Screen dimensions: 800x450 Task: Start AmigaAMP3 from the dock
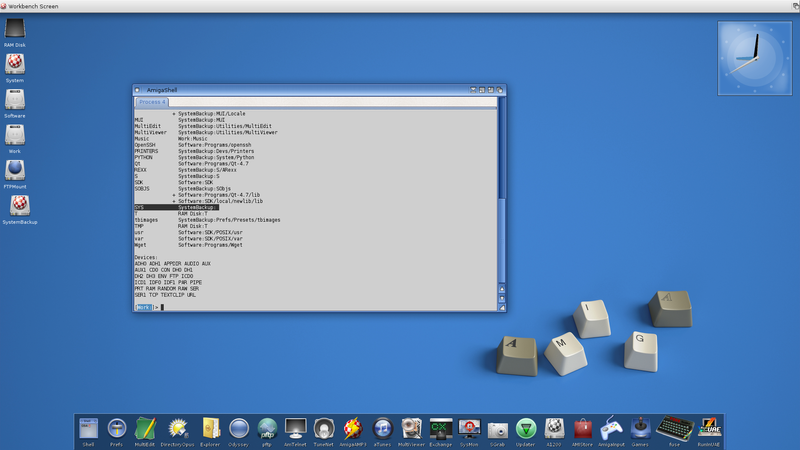coord(352,428)
